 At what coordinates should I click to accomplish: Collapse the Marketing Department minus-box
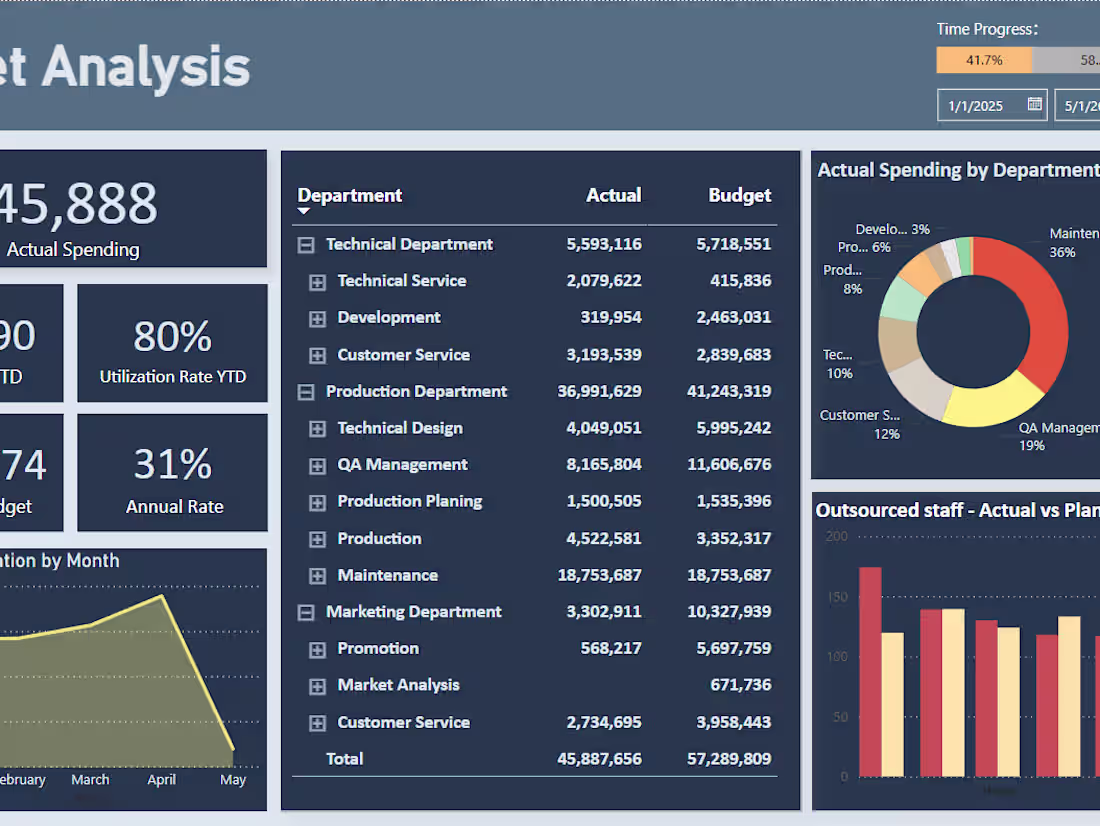click(305, 611)
